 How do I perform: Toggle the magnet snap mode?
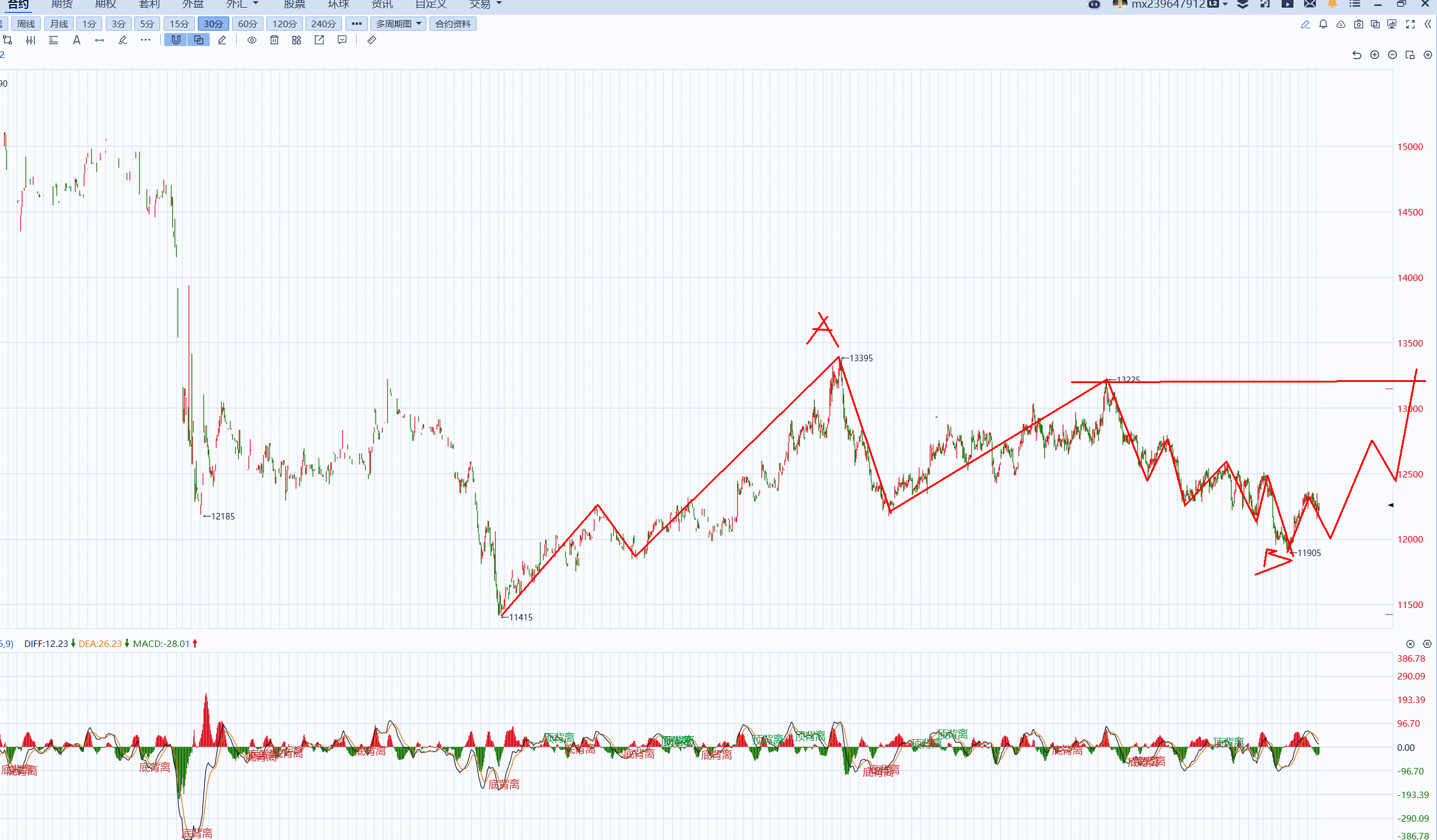176,40
